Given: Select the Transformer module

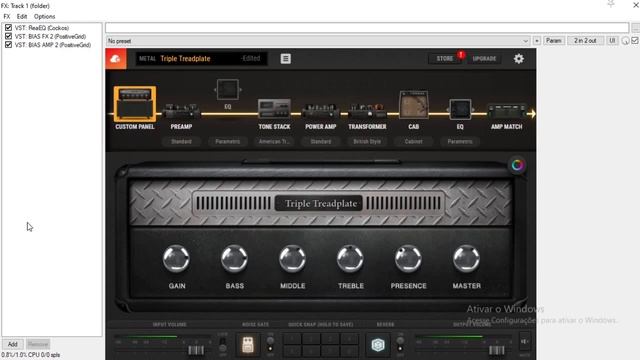Looking at the screenshot, I should click(x=367, y=111).
